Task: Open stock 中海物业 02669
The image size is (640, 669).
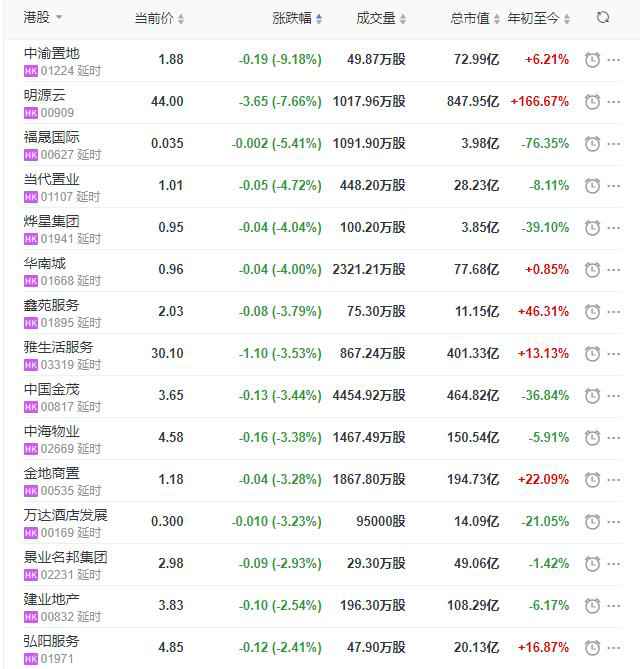Action: pyautogui.click(x=62, y=439)
